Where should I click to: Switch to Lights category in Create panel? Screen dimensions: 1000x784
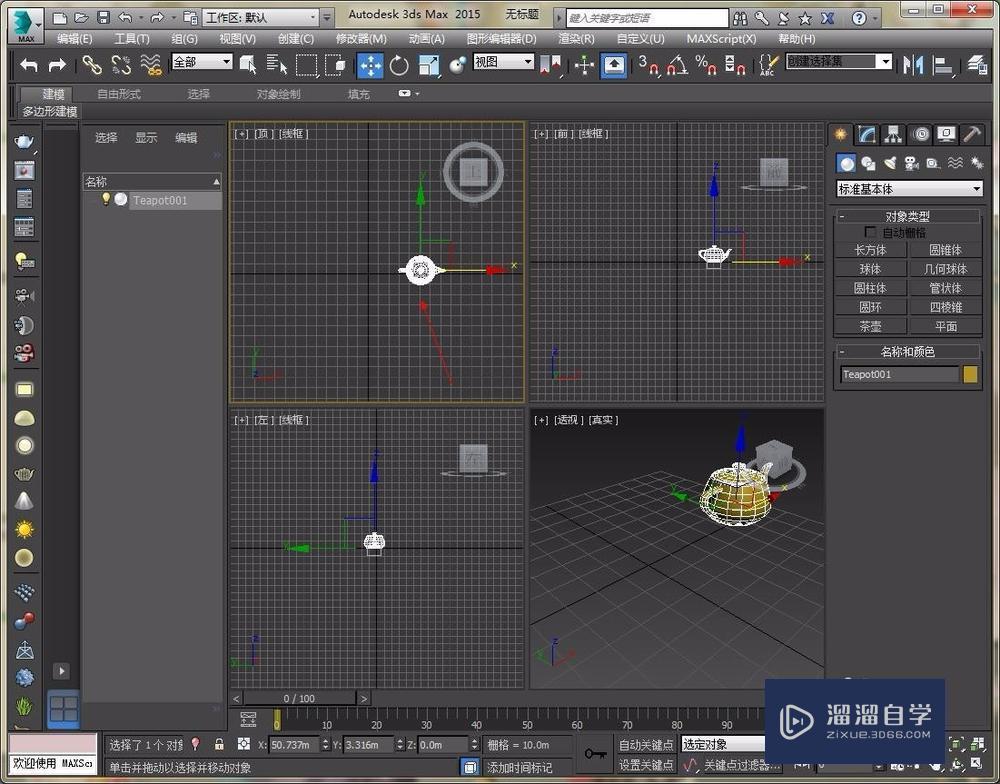click(x=889, y=163)
